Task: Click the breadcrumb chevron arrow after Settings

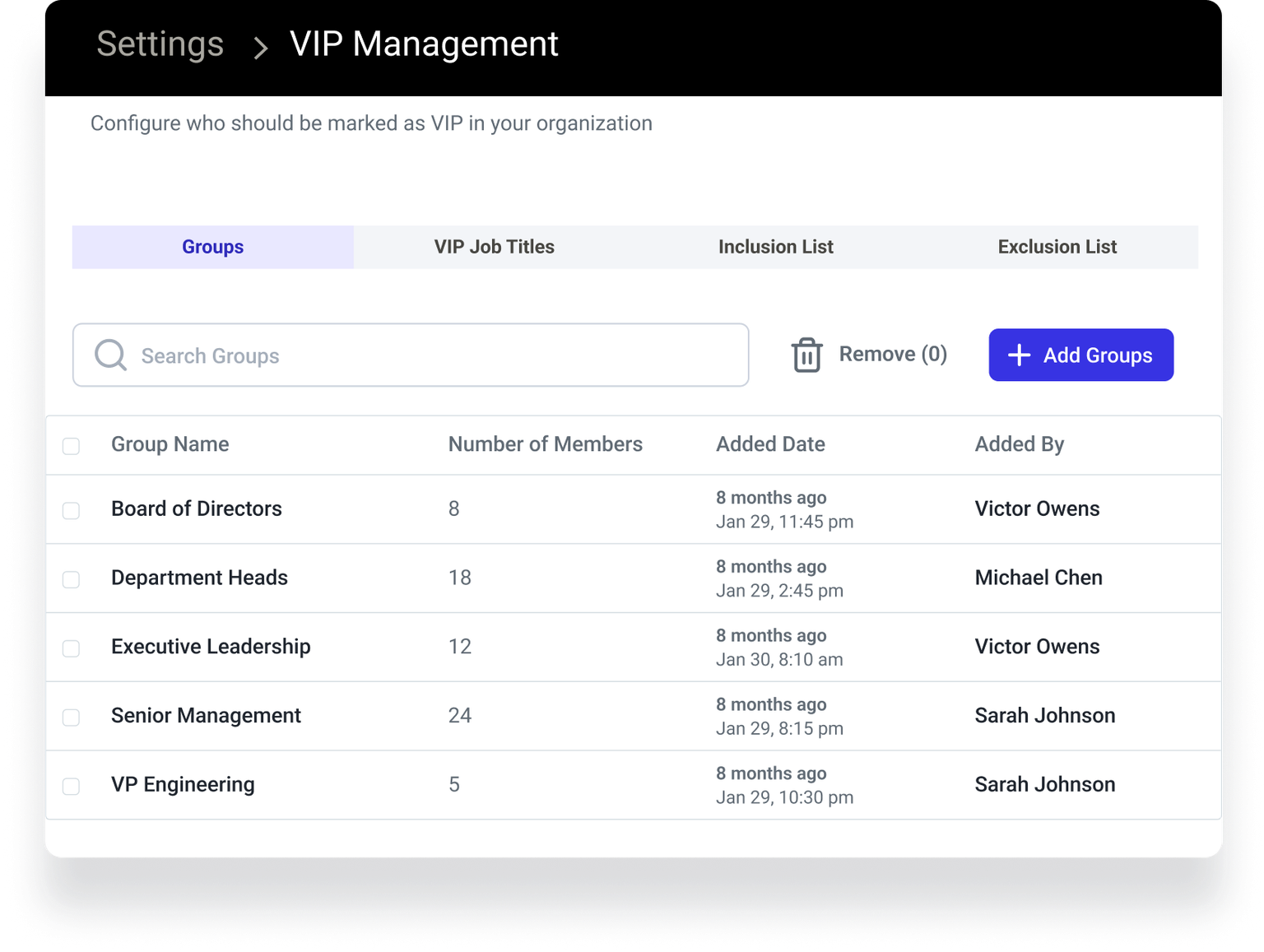Action: [260, 48]
